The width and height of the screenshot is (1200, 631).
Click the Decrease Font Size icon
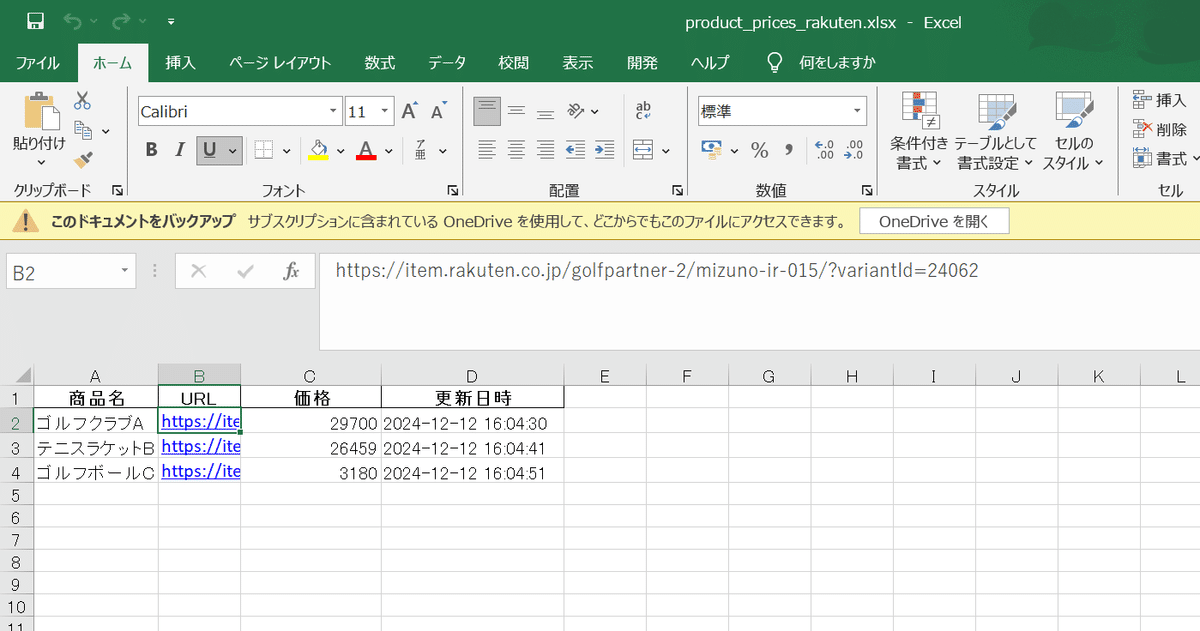(x=438, y=111)
